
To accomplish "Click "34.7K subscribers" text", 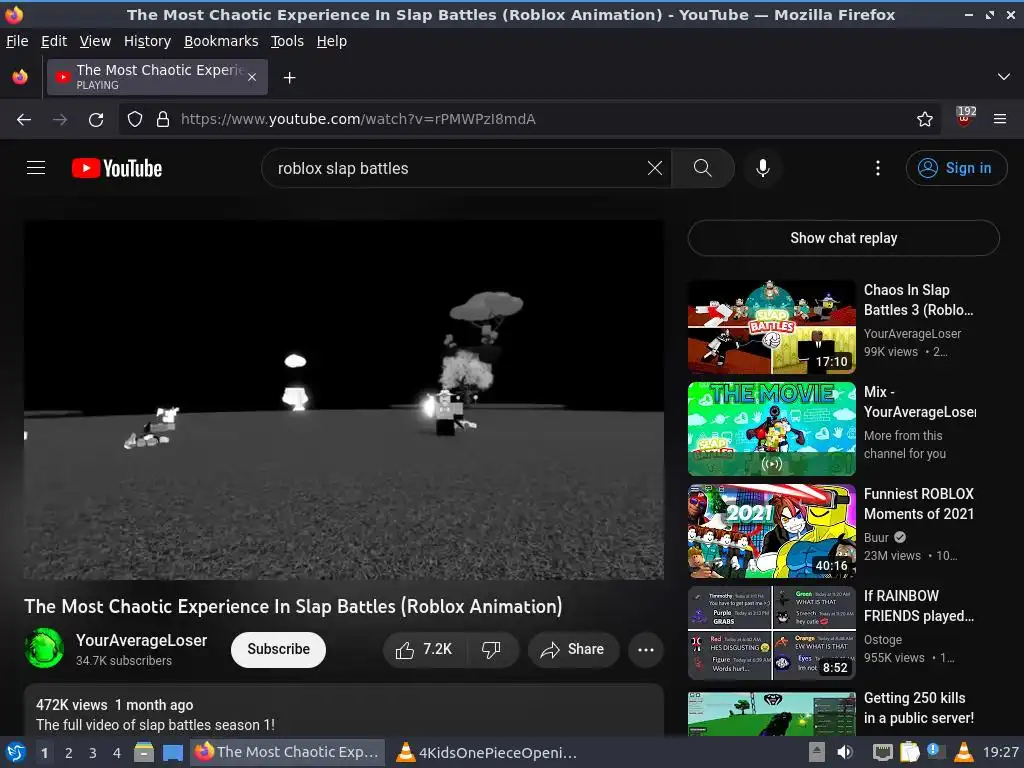I will pos(123,660).
